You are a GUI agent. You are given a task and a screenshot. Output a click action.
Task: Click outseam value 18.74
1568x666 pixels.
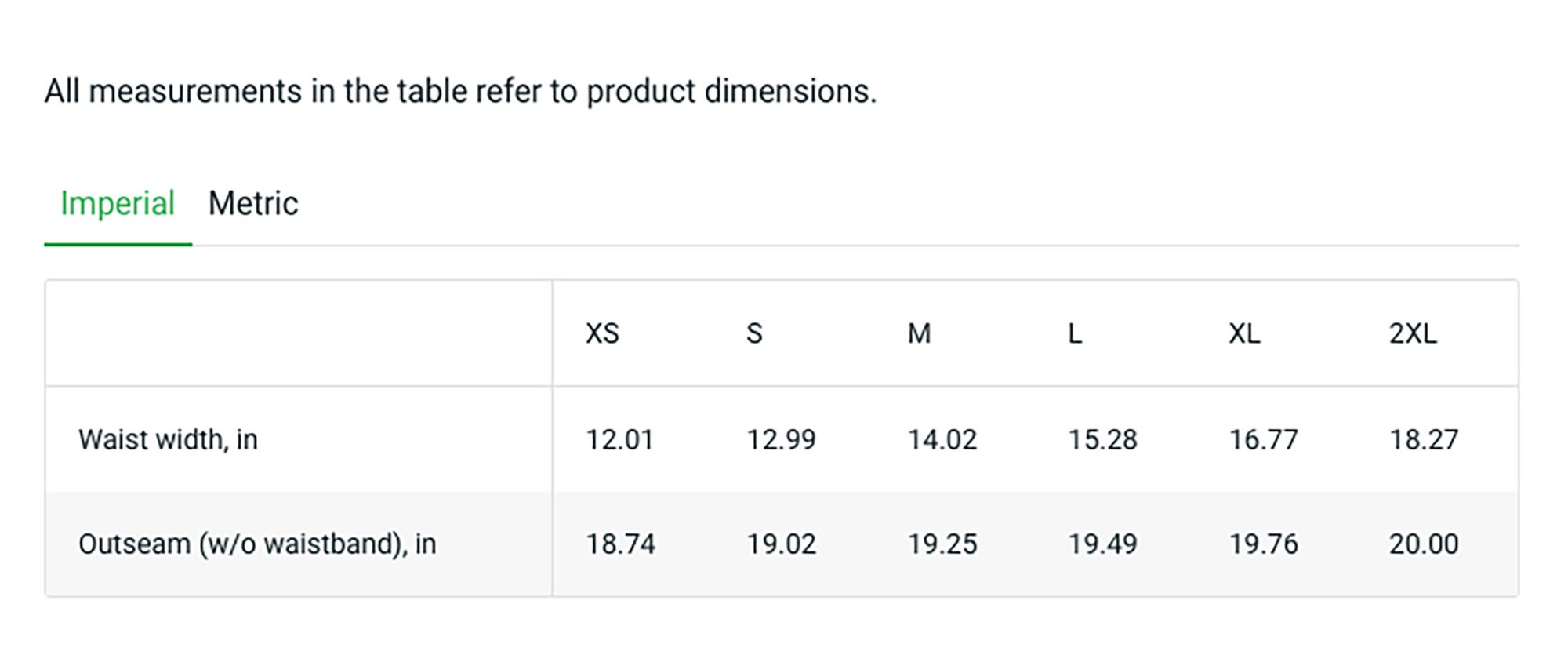click(x=620, y=544)
